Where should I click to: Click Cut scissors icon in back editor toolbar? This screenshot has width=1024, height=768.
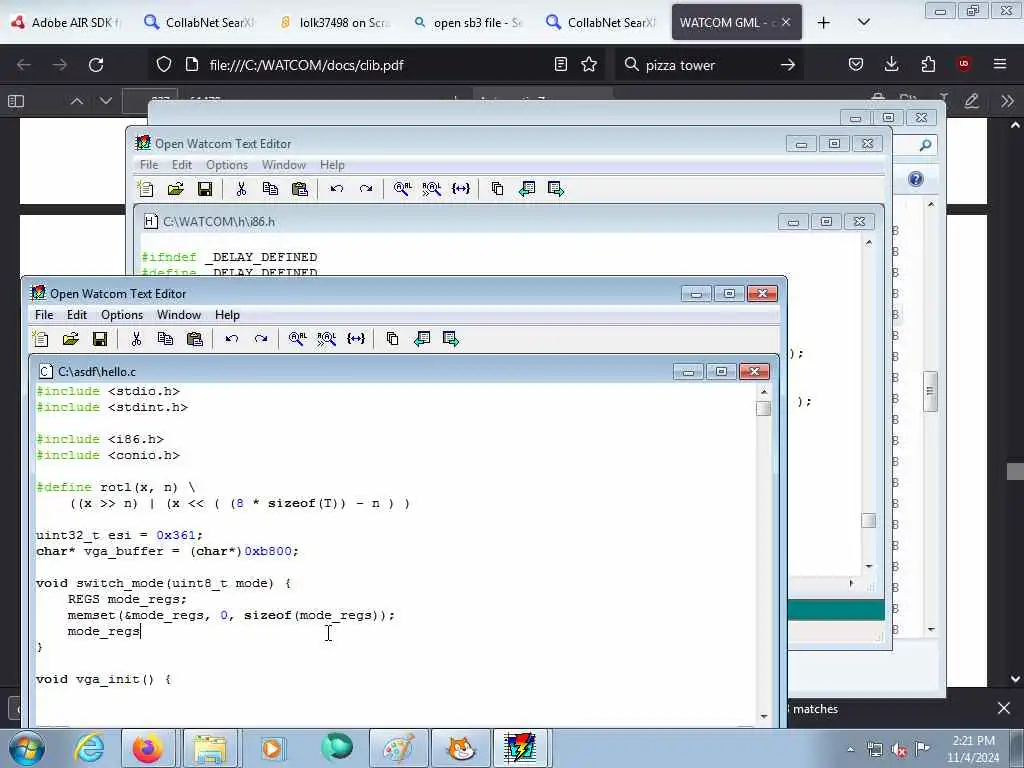(x=241, y=189)
